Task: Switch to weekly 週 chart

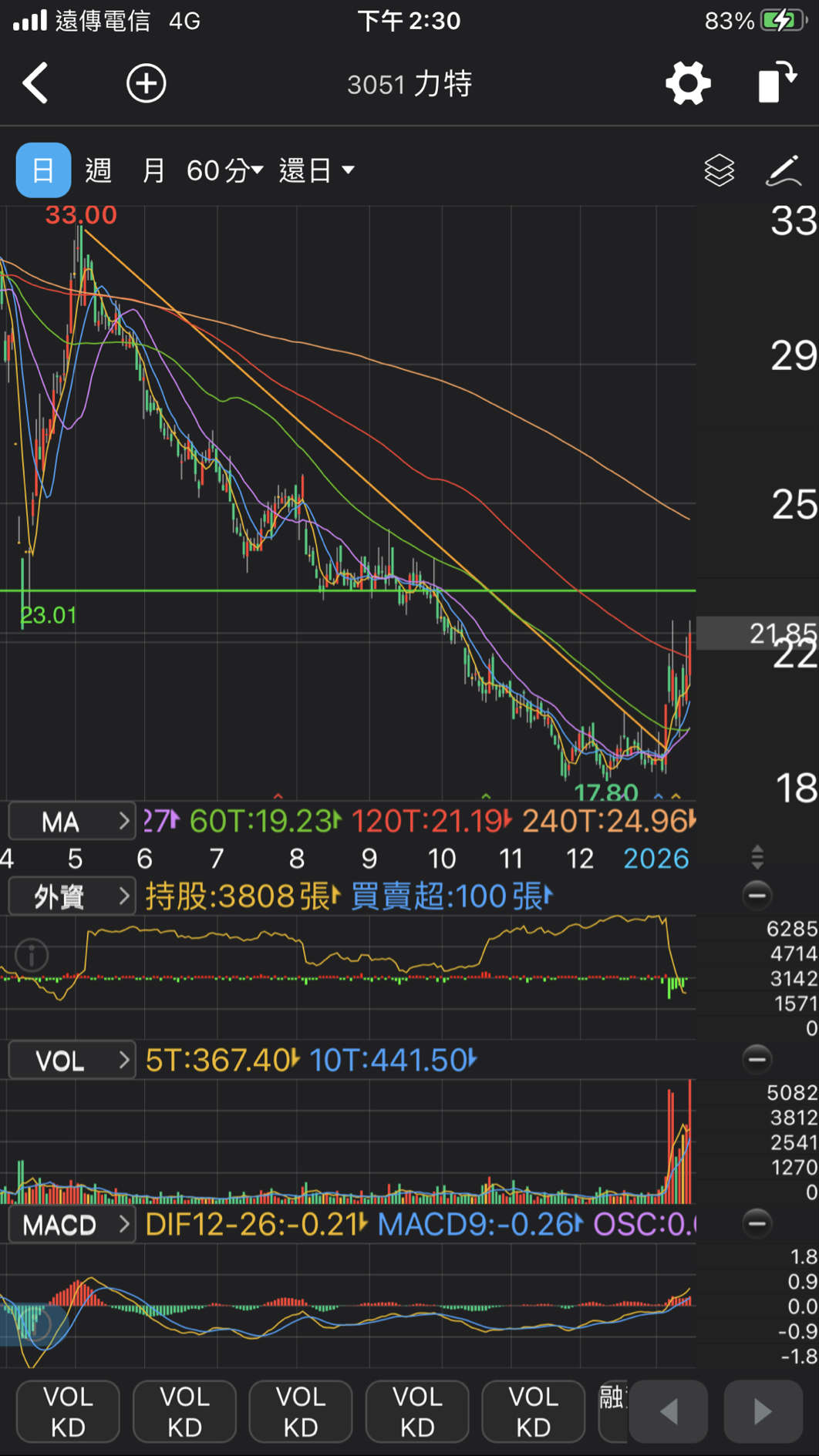Action: pyautogui.click(x=98, y=170)
